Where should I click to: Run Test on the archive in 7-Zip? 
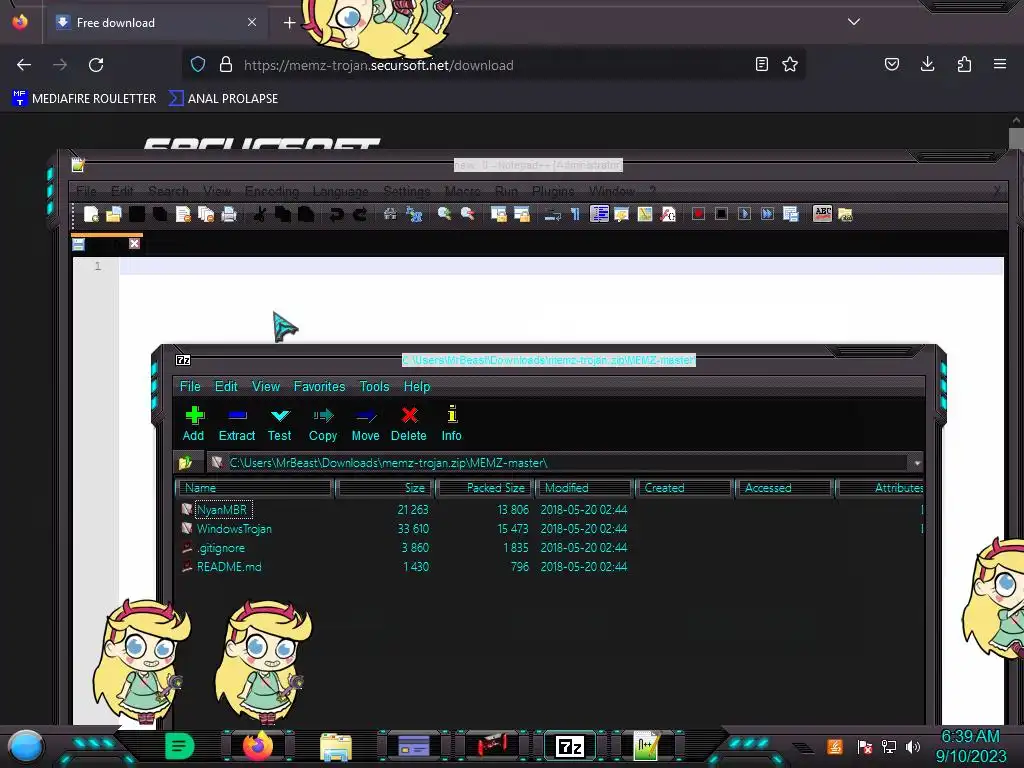pos(280,424)
